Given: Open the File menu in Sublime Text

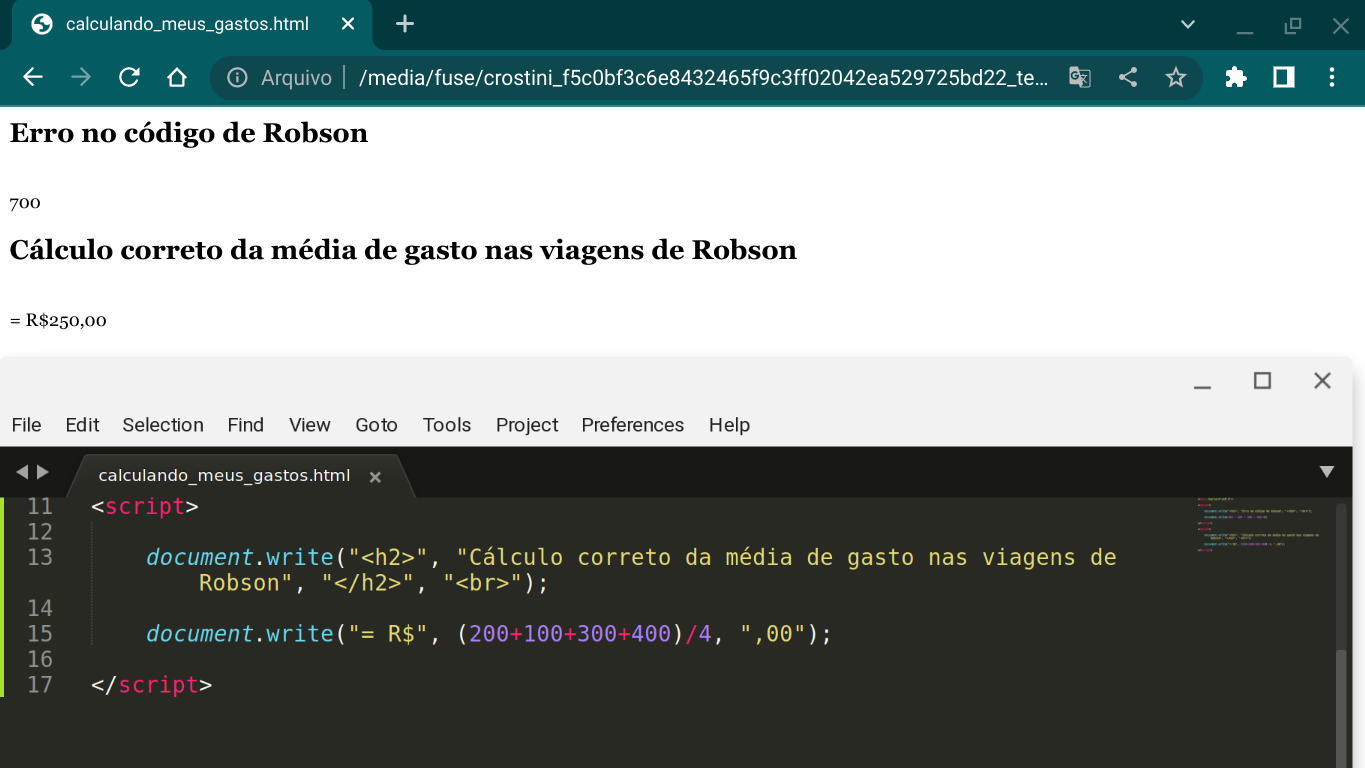Looking at the screenshot, I should click(26, 425).
